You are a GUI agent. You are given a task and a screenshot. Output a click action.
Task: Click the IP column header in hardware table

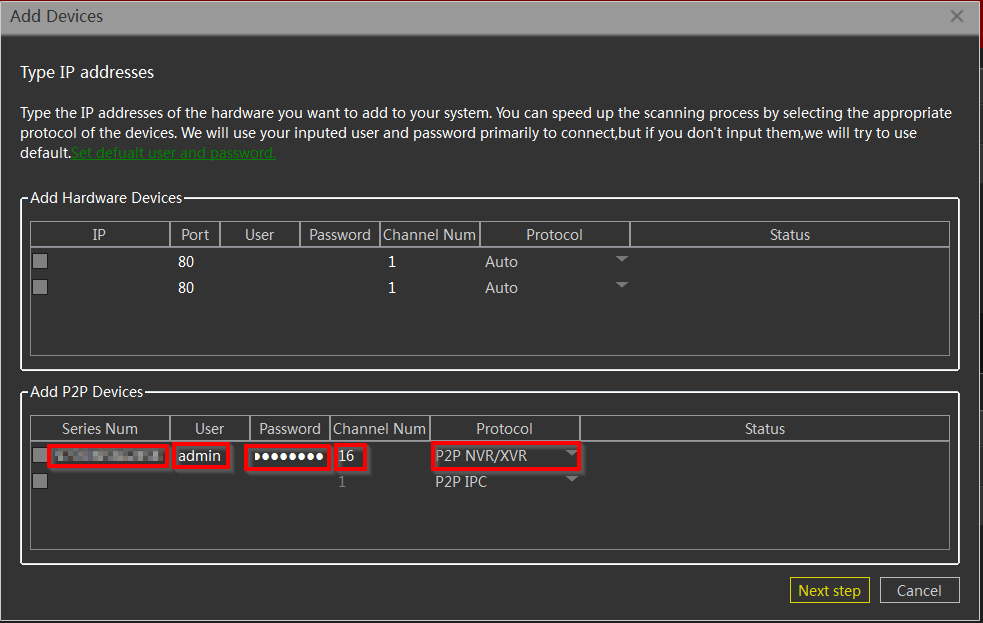(x=99, y=234)
